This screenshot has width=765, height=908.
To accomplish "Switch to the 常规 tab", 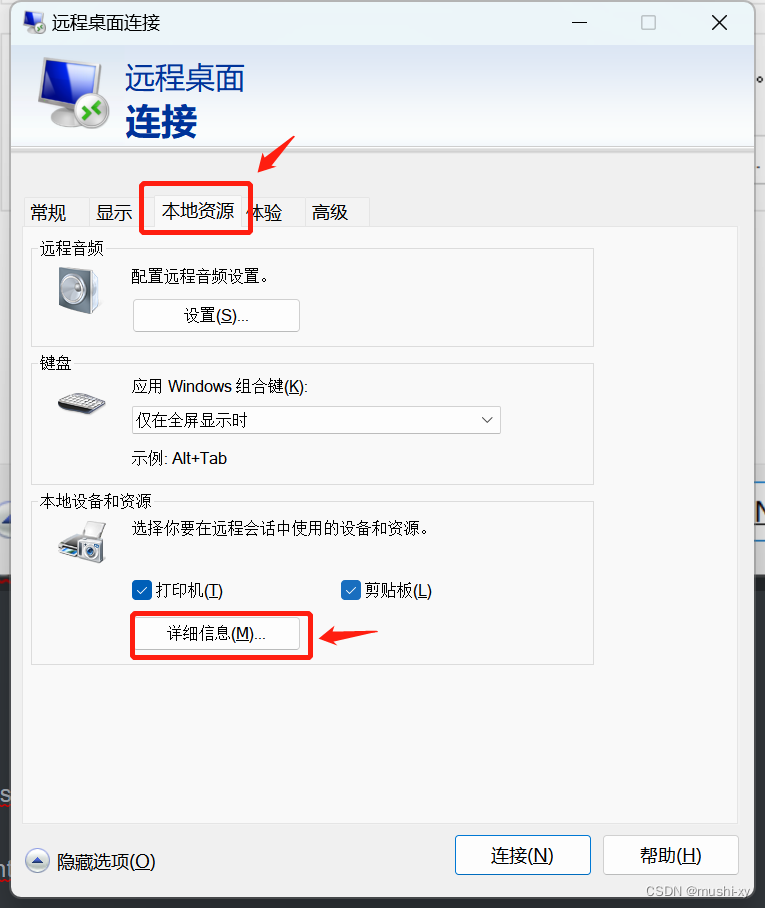I will (x=49, y=213).
